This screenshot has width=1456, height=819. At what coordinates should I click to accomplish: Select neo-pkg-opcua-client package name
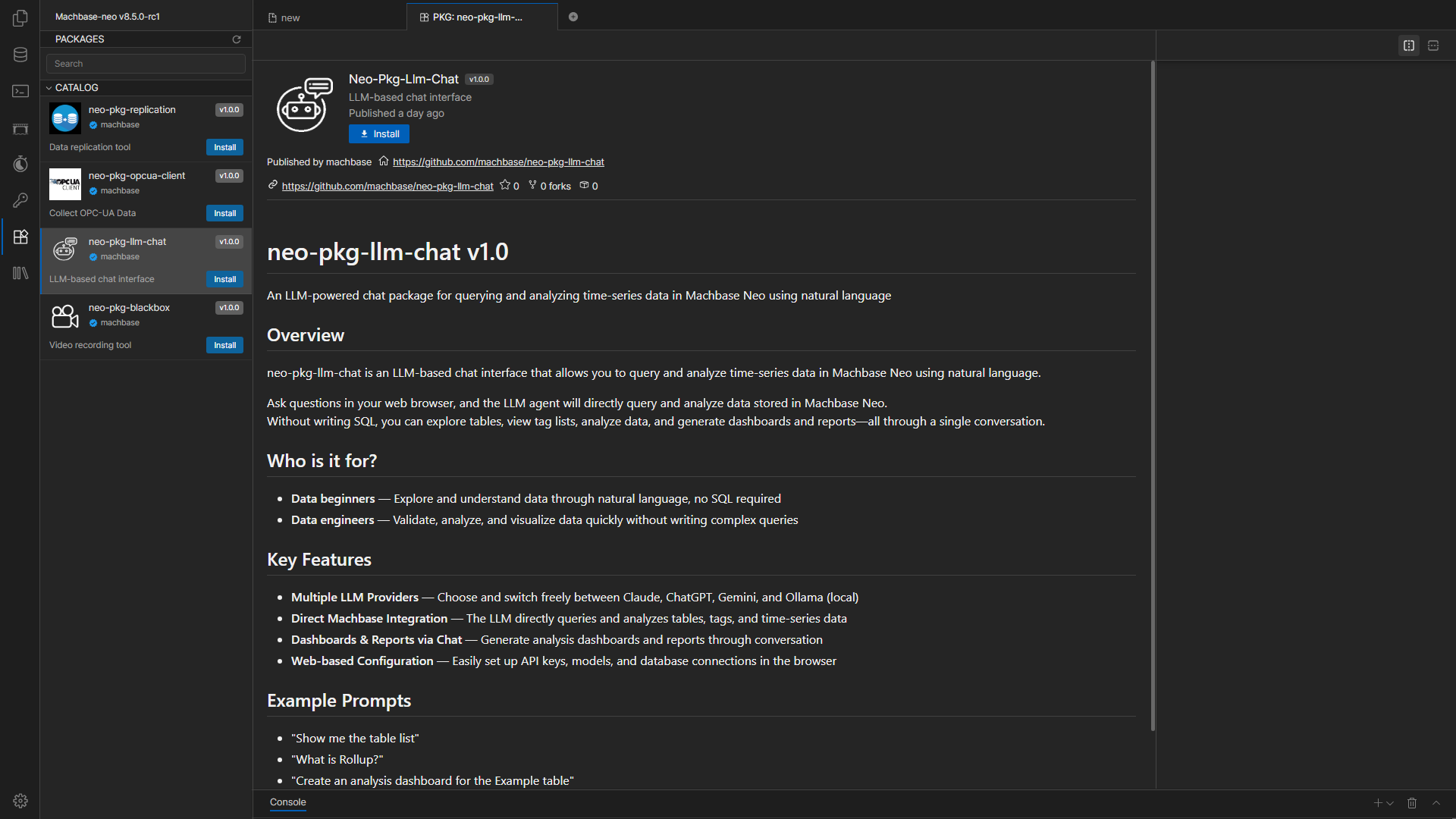[136, 176]
